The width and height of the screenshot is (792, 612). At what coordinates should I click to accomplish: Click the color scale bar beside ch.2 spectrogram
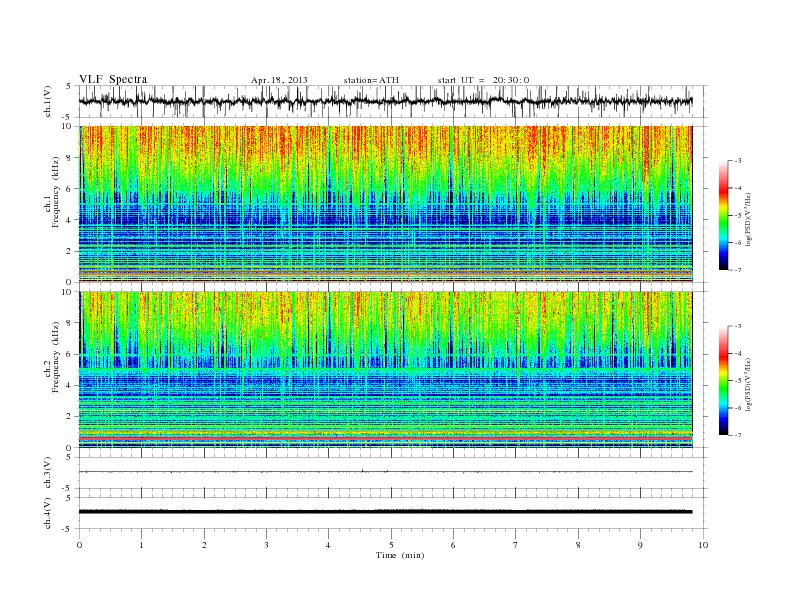(x=723, y=381)
